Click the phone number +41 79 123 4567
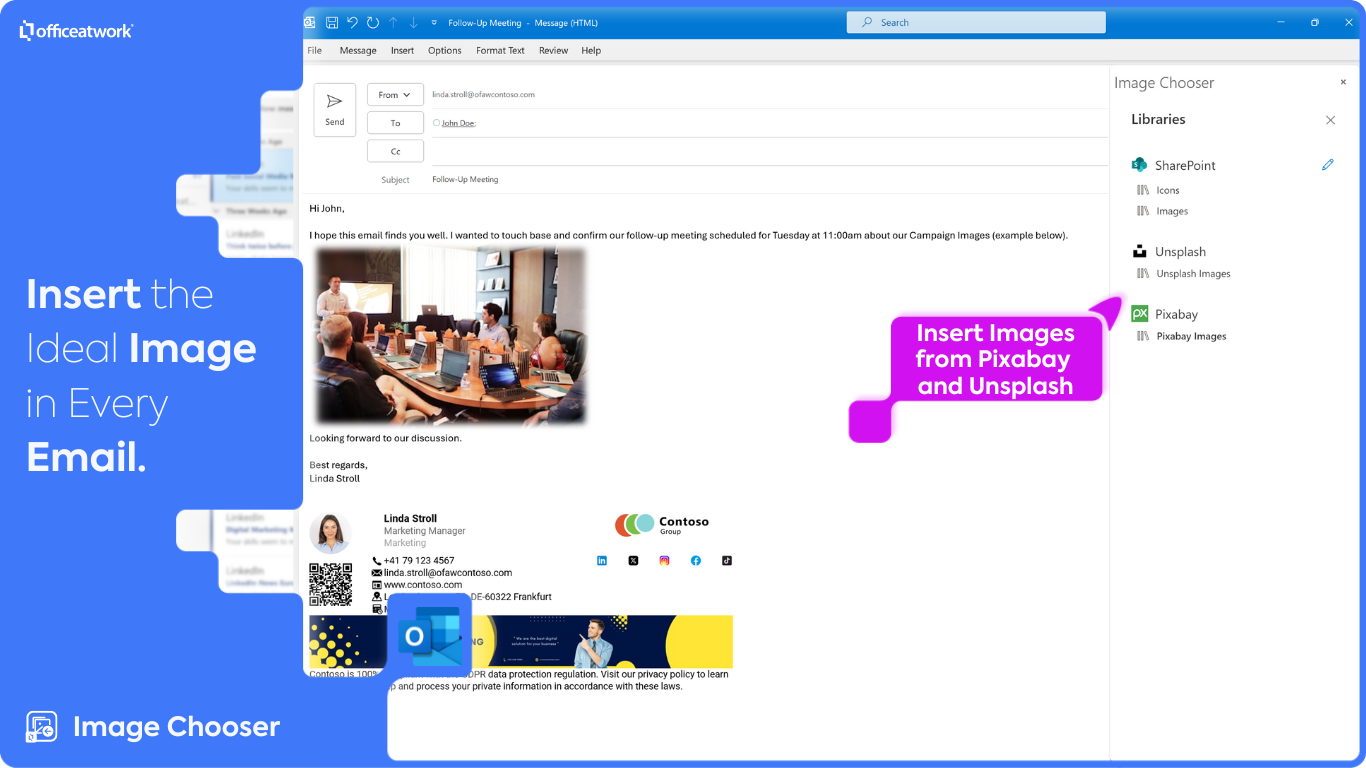 tap(419, 561)
